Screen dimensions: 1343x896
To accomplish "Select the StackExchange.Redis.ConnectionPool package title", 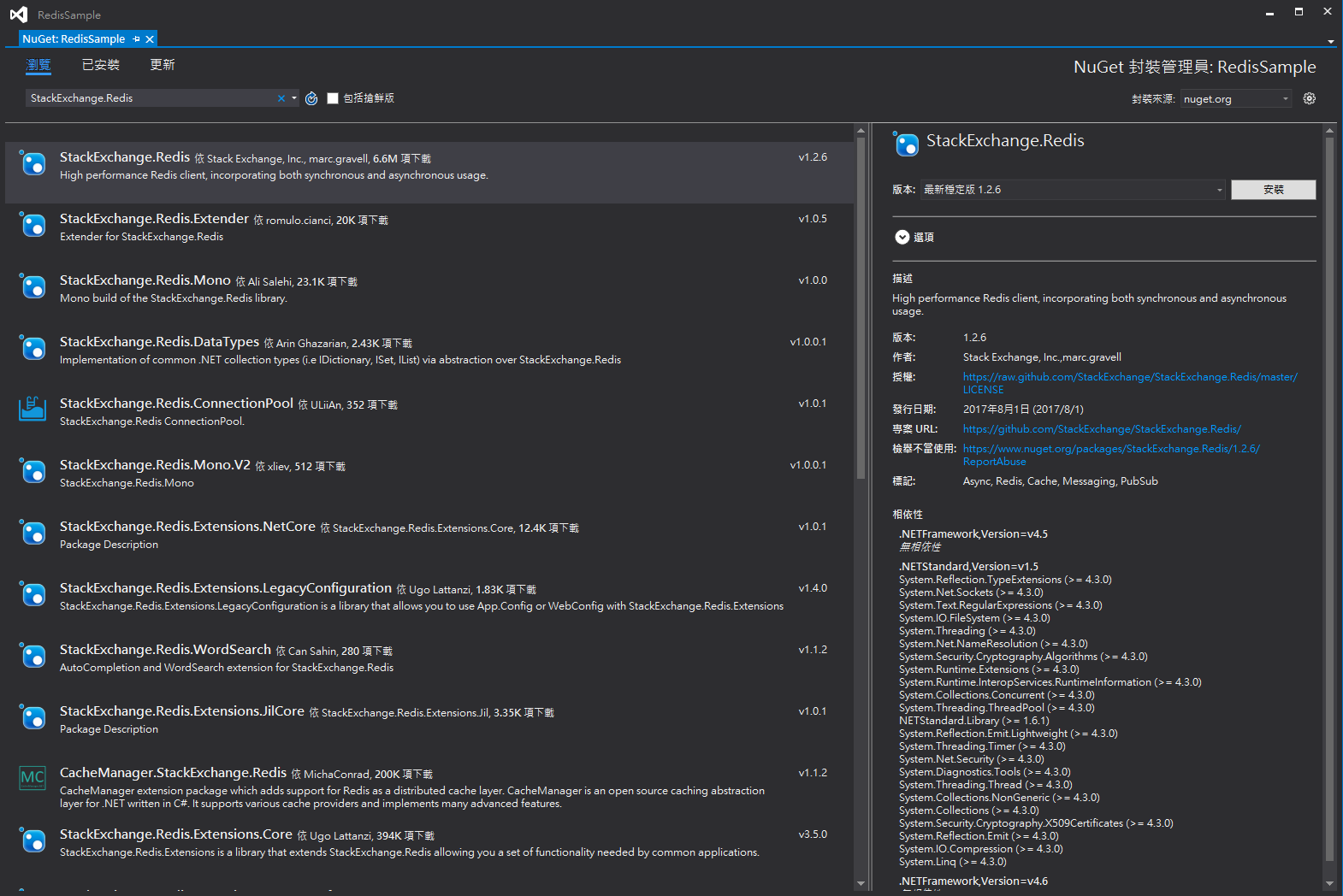I will [x=176, y=404].
